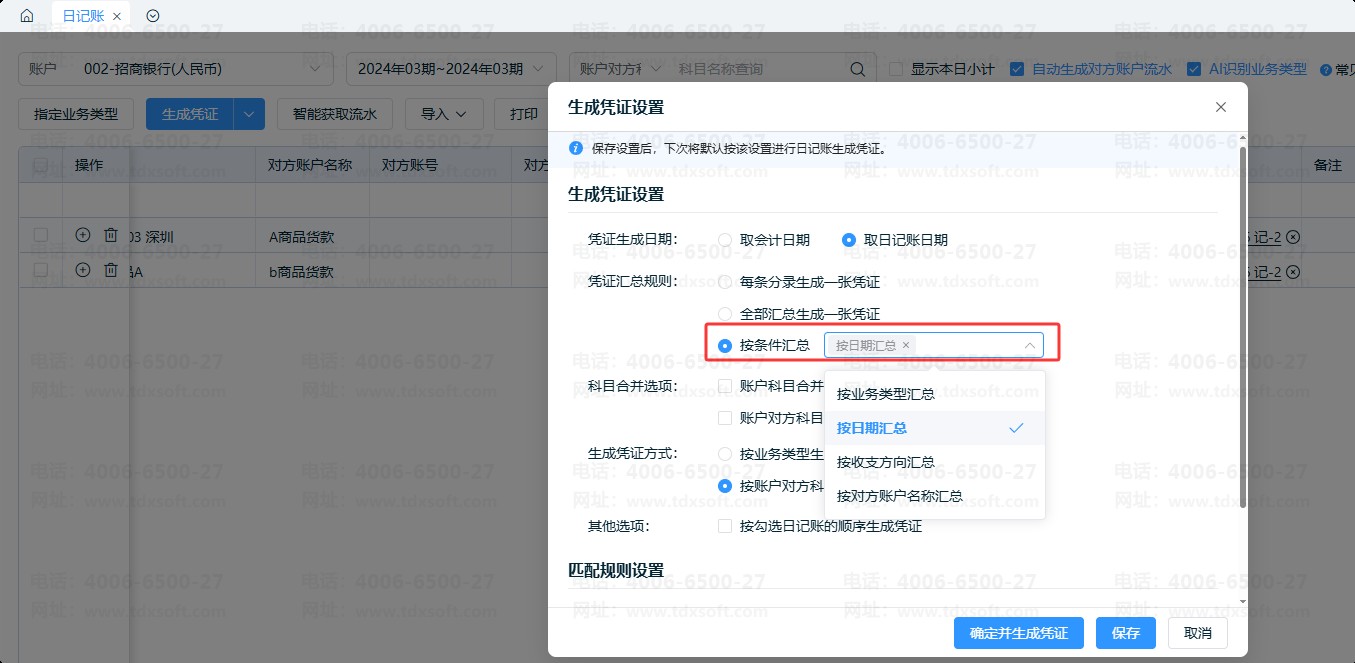Click the delete trash icon in second row
The height and width of the screenshot is (663, 1355).
coord(111,271)
